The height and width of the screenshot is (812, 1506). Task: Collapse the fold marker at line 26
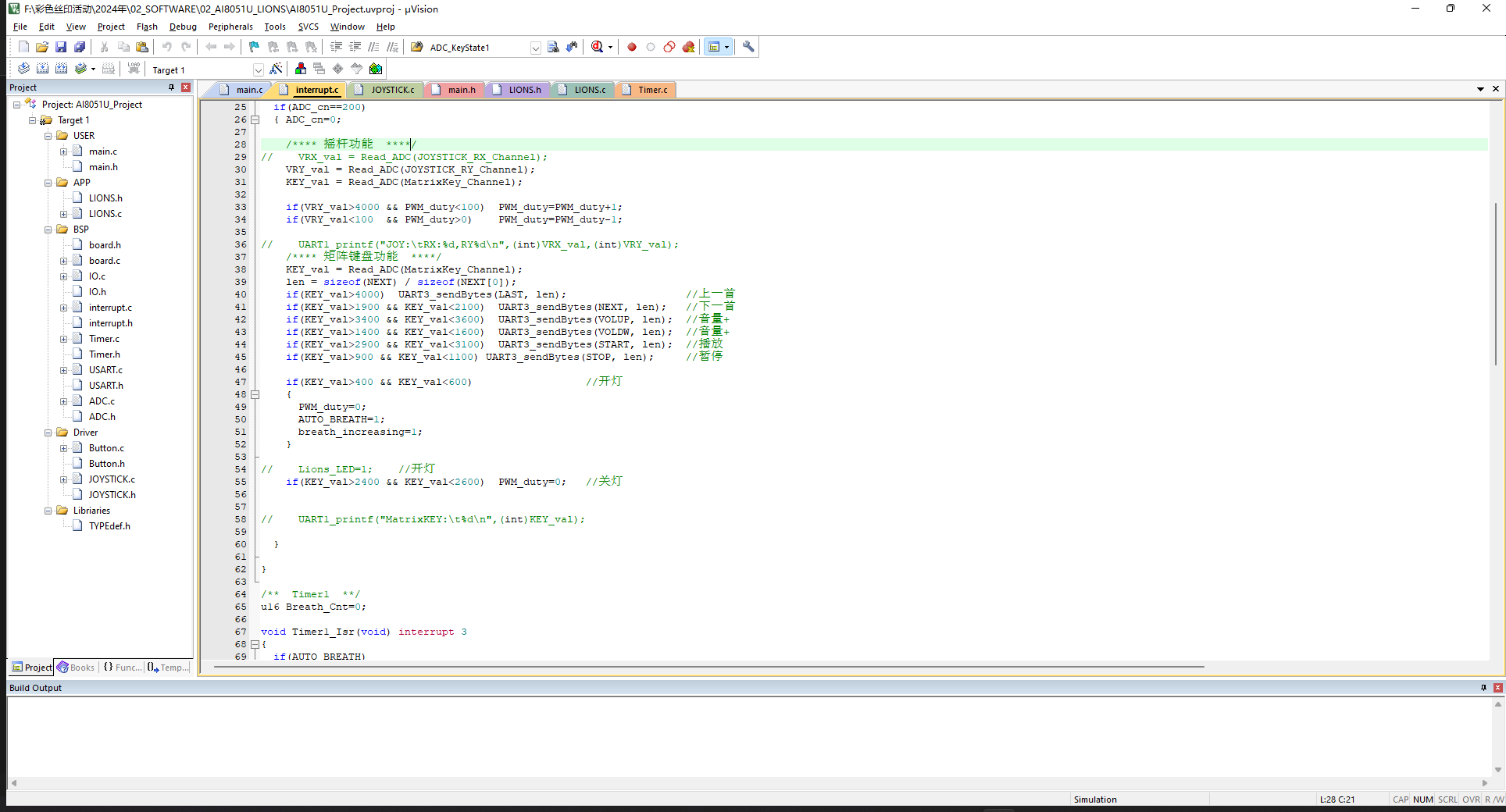pyautogui.click(x=255, y=119)
